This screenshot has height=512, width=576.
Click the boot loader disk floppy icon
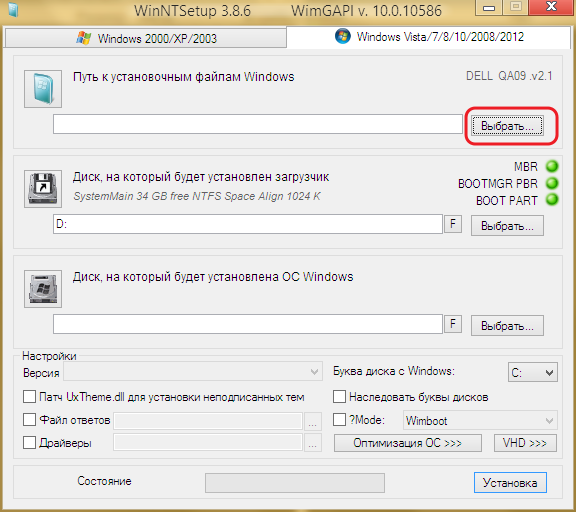coord(43,189)
